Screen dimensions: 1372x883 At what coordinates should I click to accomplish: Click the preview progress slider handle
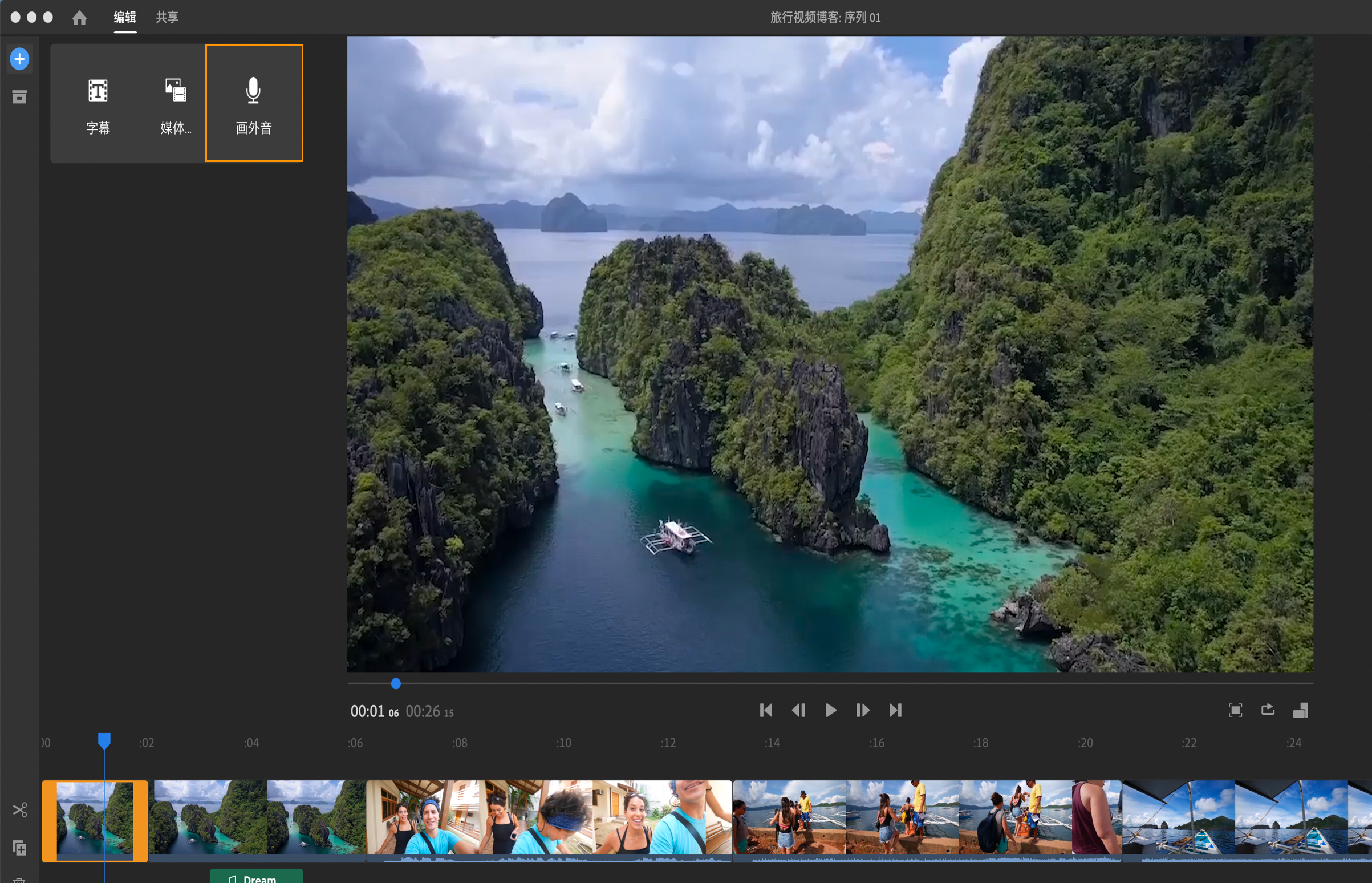pyautogui.click(x=395, y=683)
